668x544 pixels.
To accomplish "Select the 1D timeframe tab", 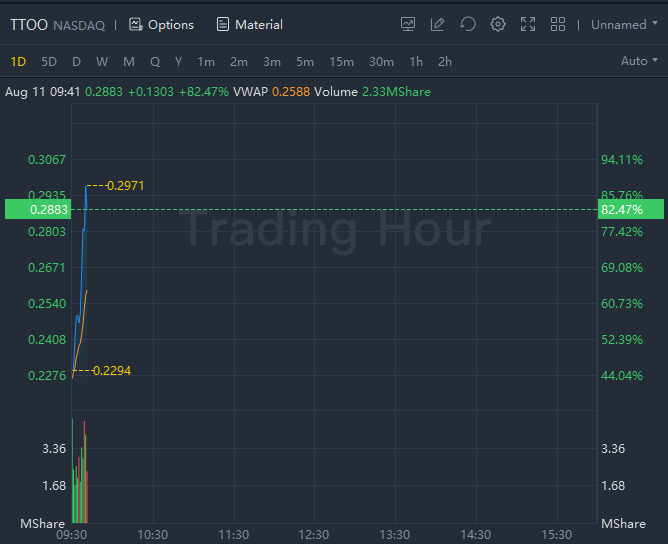I will click(18, 62).
